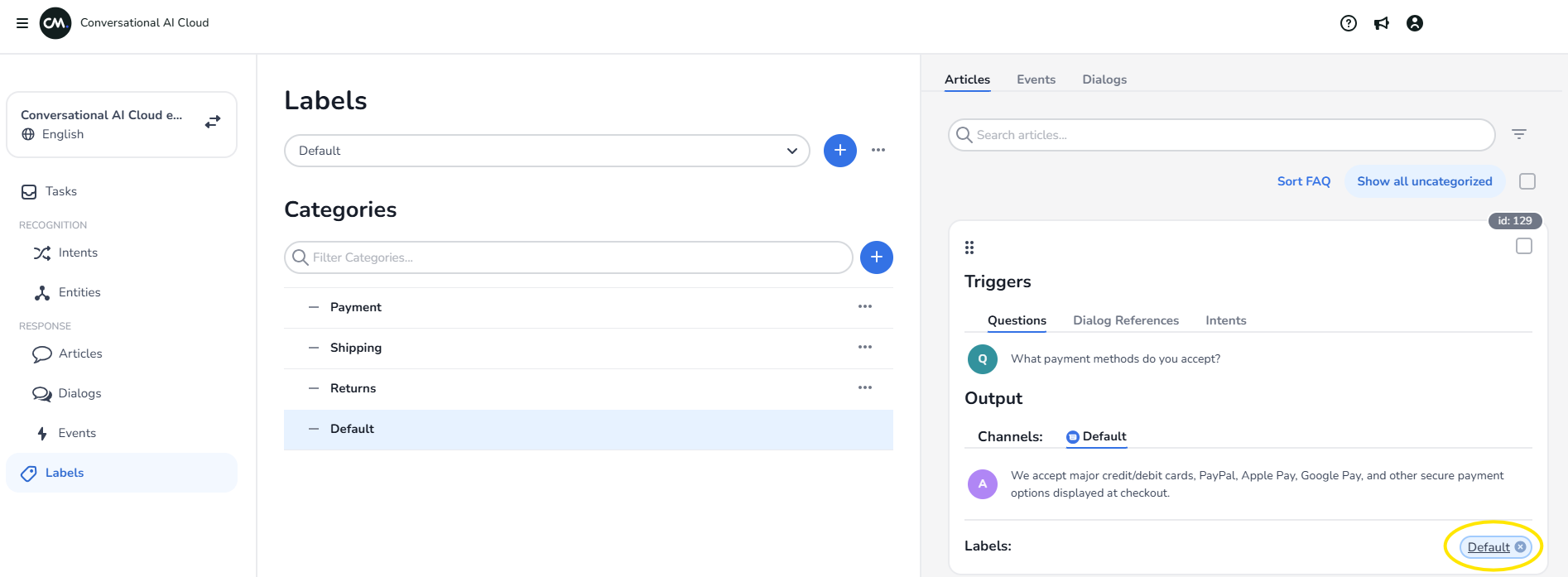Tick the select all articles checkbox
1568x577 pixels.
[1527, 181]
